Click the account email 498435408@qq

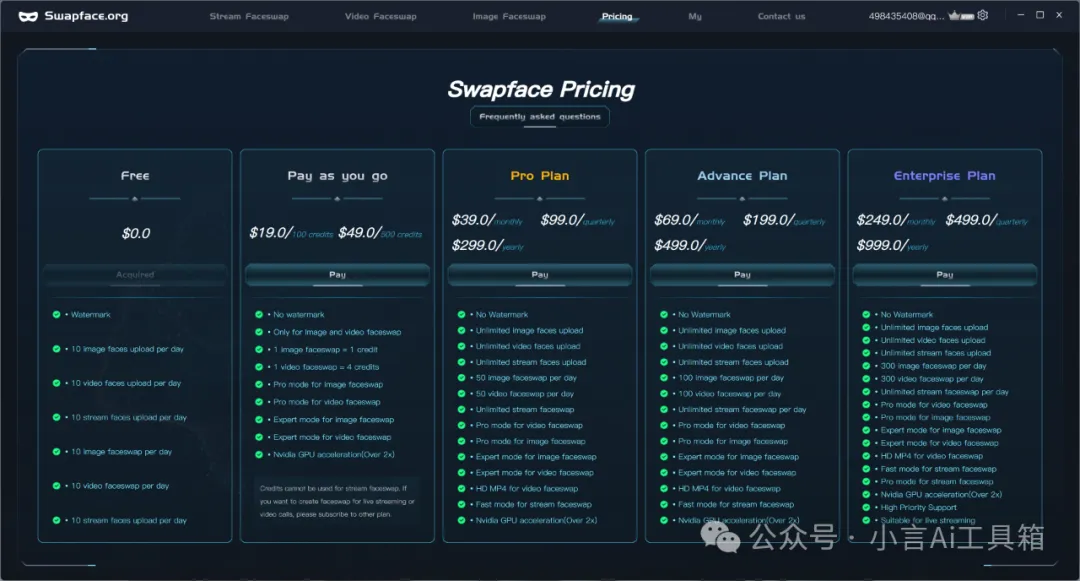pos(906,16)
